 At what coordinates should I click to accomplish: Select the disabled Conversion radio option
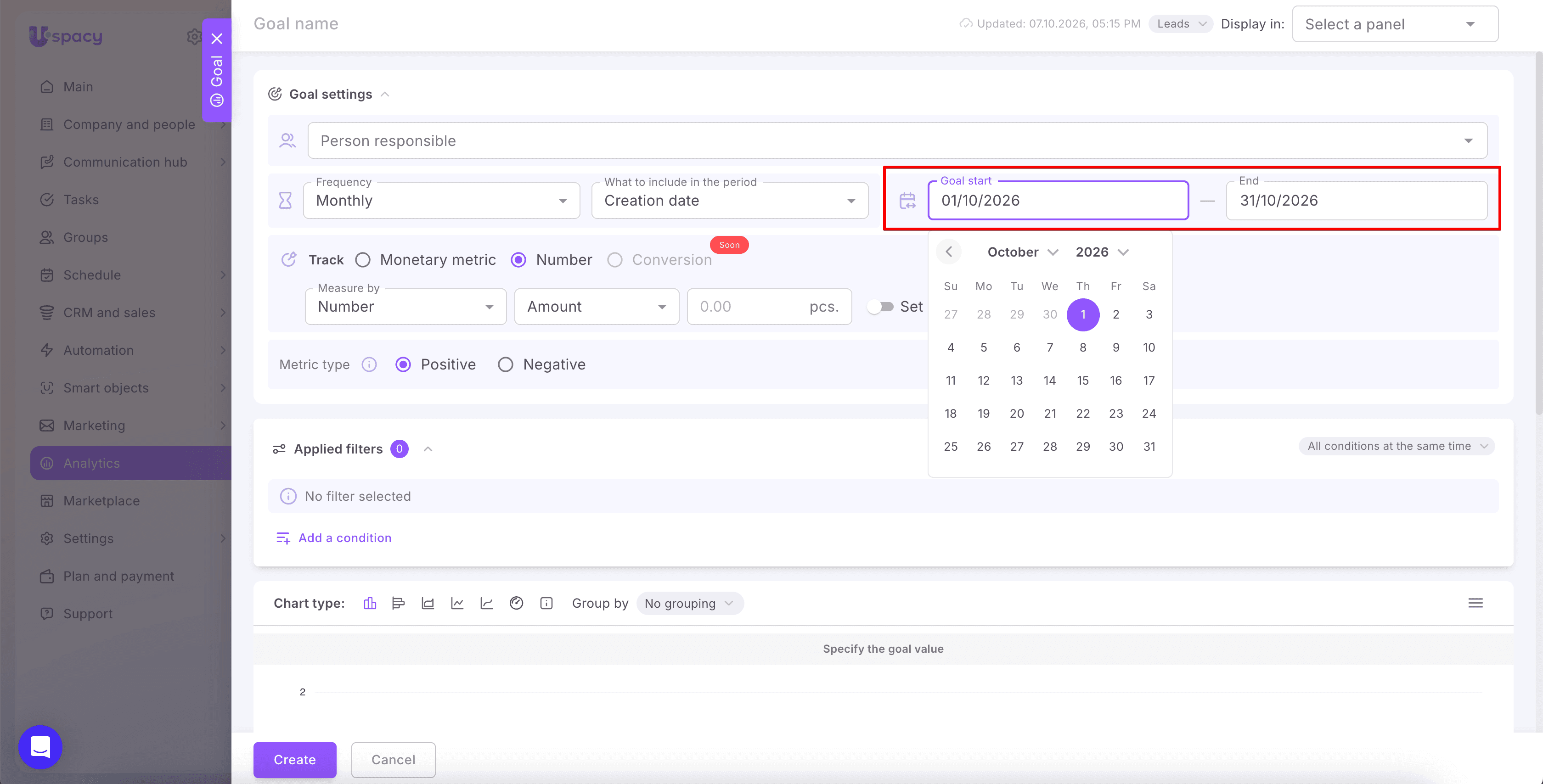point(614,260)
